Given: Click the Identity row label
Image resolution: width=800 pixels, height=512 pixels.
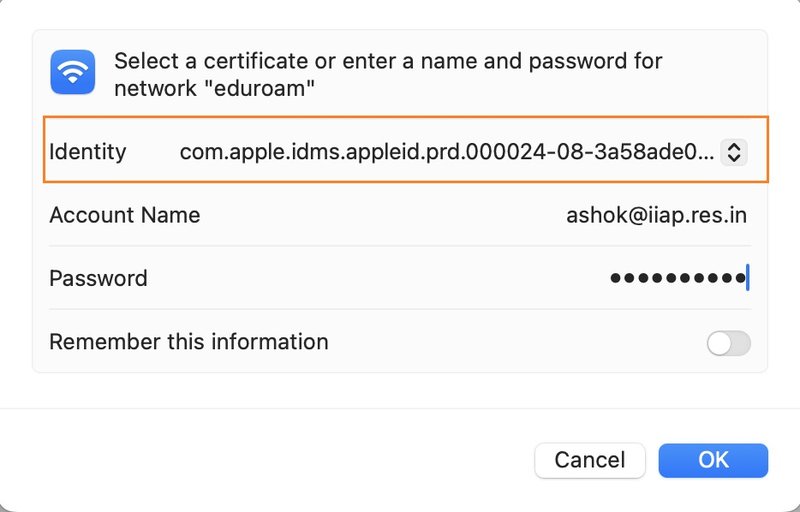Looking at the screenshot, I should tap(88, 152).
